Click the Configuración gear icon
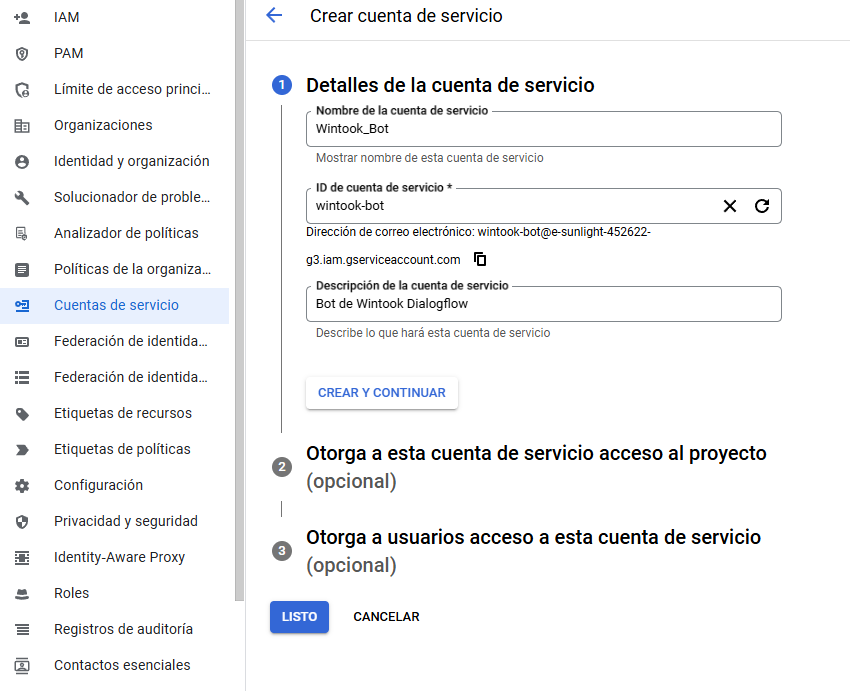 pyautogui.click(x=22, y=485)
